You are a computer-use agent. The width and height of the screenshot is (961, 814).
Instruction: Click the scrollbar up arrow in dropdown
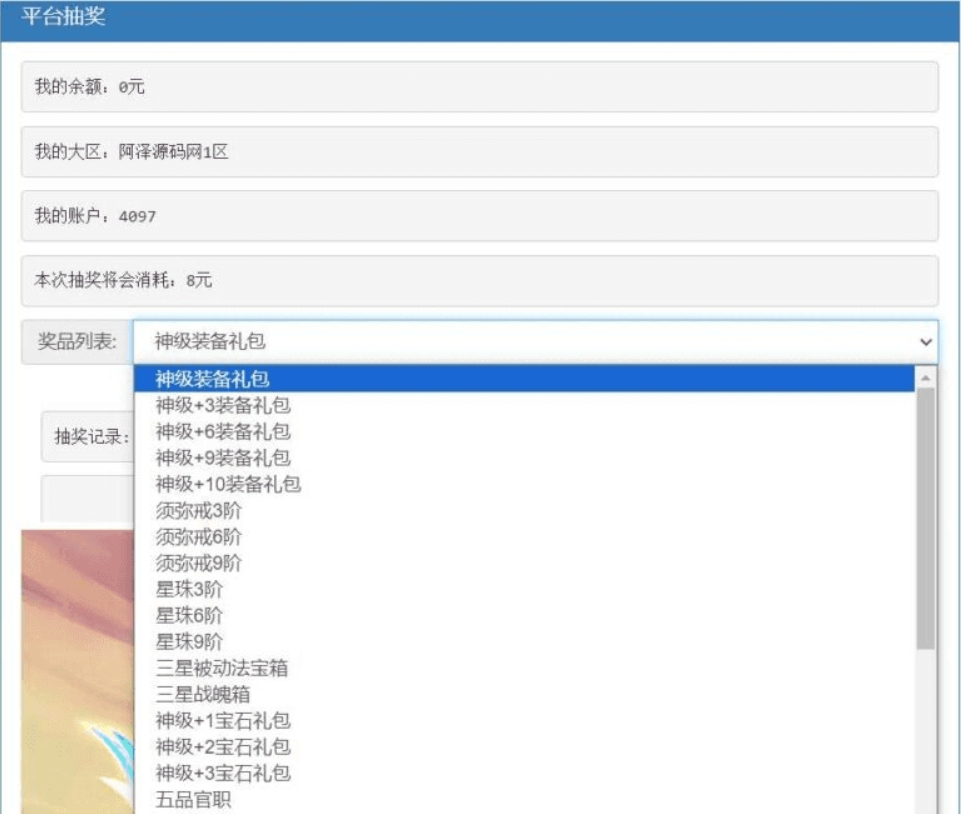[x=926, y=379]
